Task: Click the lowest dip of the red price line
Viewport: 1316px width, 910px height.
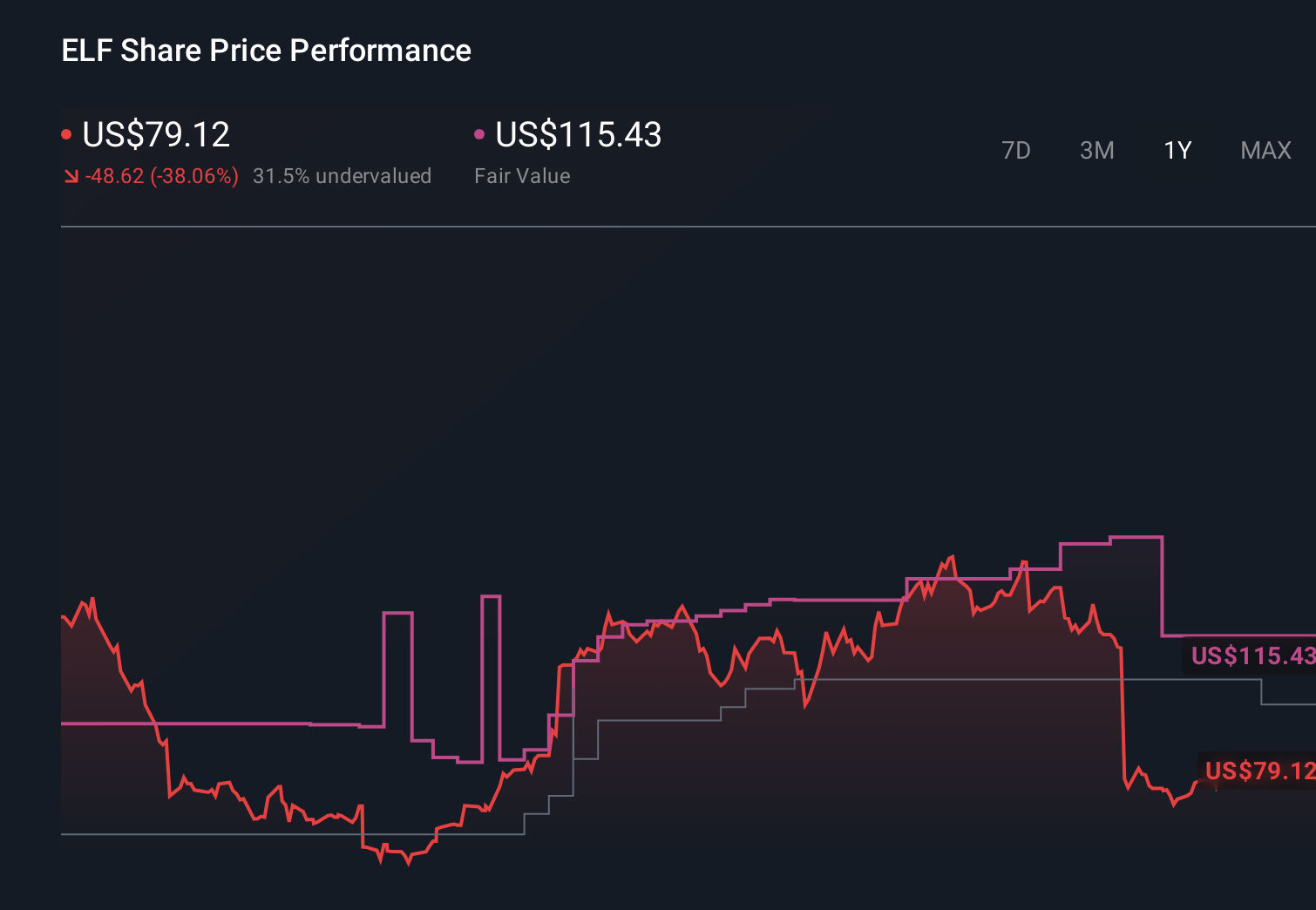Action: [x=407, y=865]
